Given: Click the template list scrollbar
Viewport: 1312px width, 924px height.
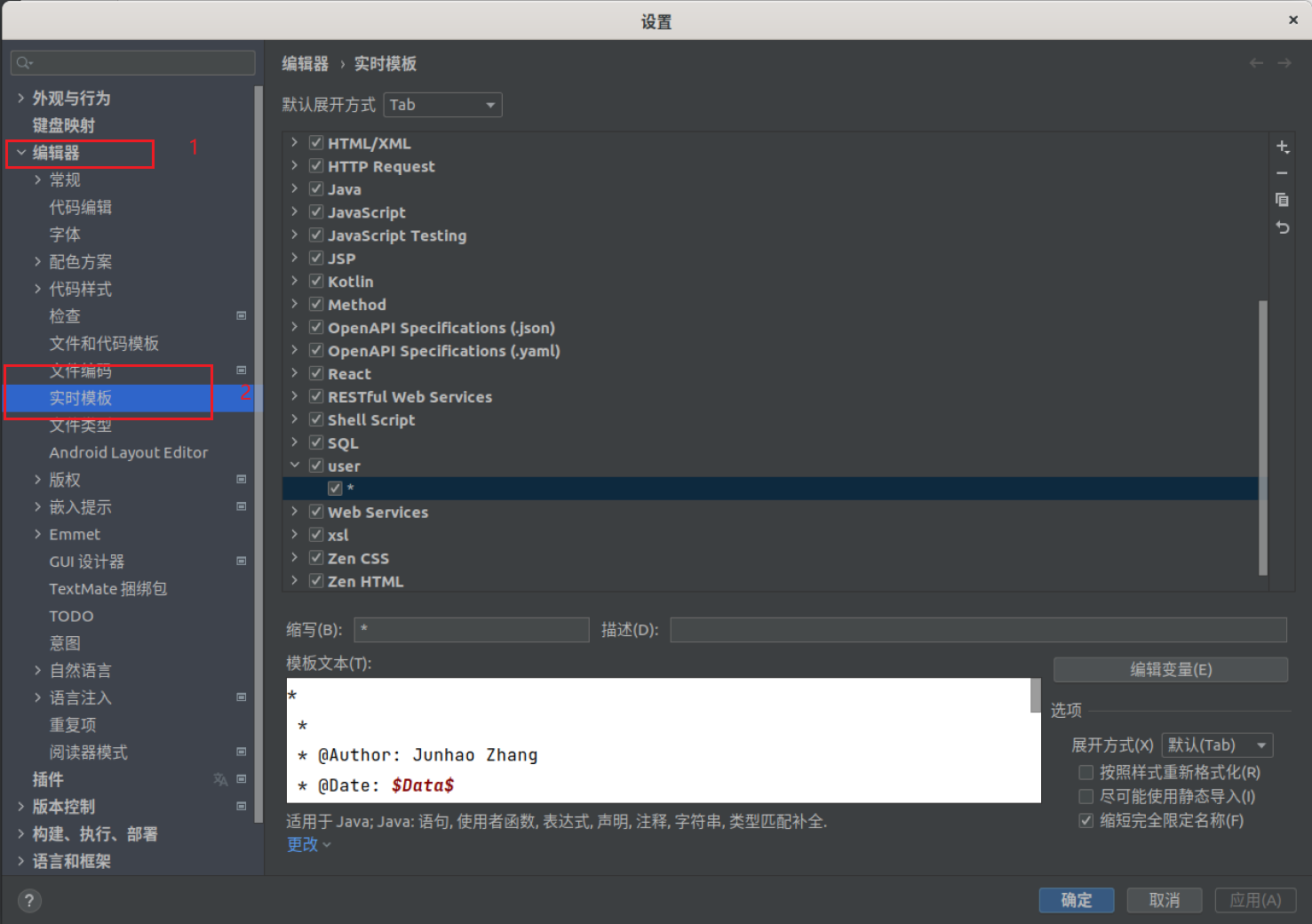Looking at the screenshot, I should 1263,438.
